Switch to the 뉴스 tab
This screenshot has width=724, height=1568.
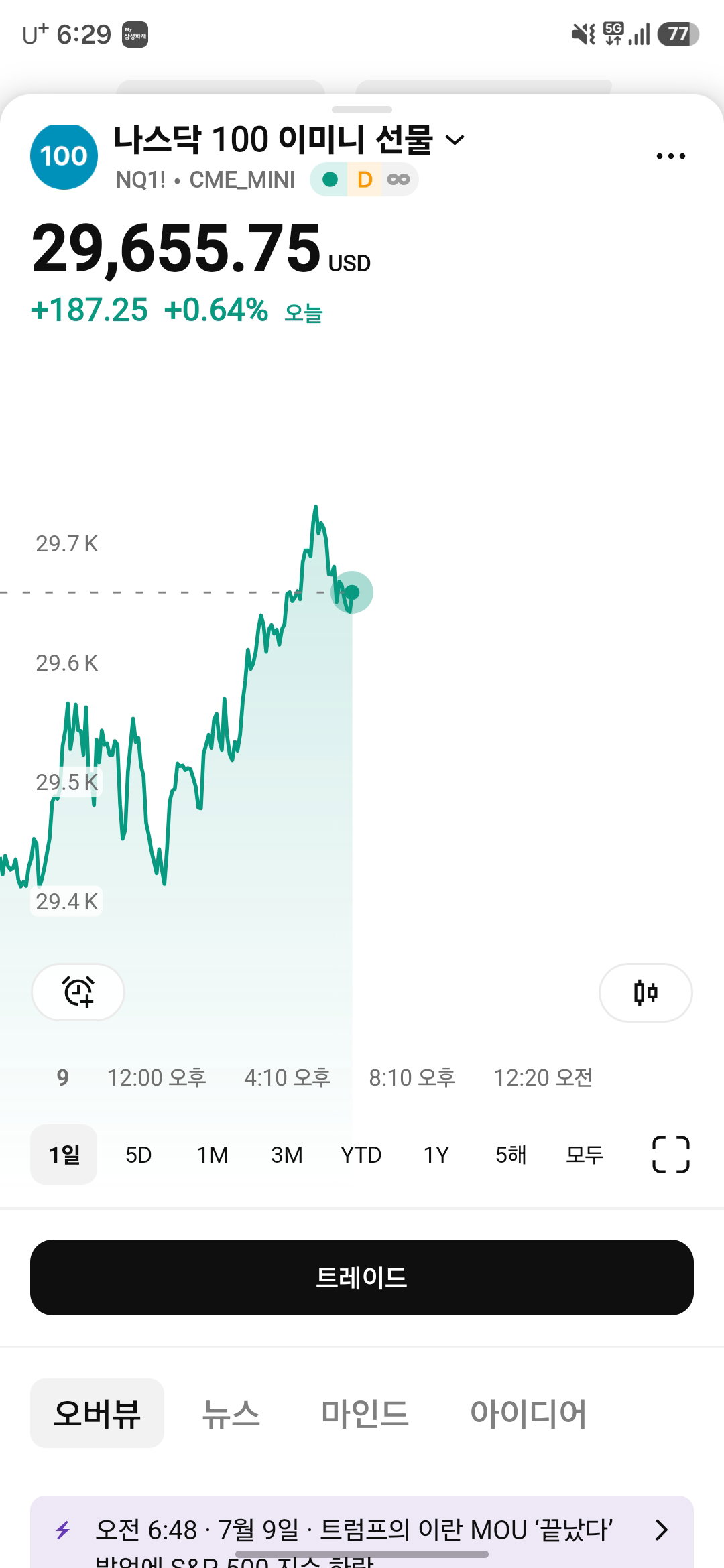coord(231,1413)
